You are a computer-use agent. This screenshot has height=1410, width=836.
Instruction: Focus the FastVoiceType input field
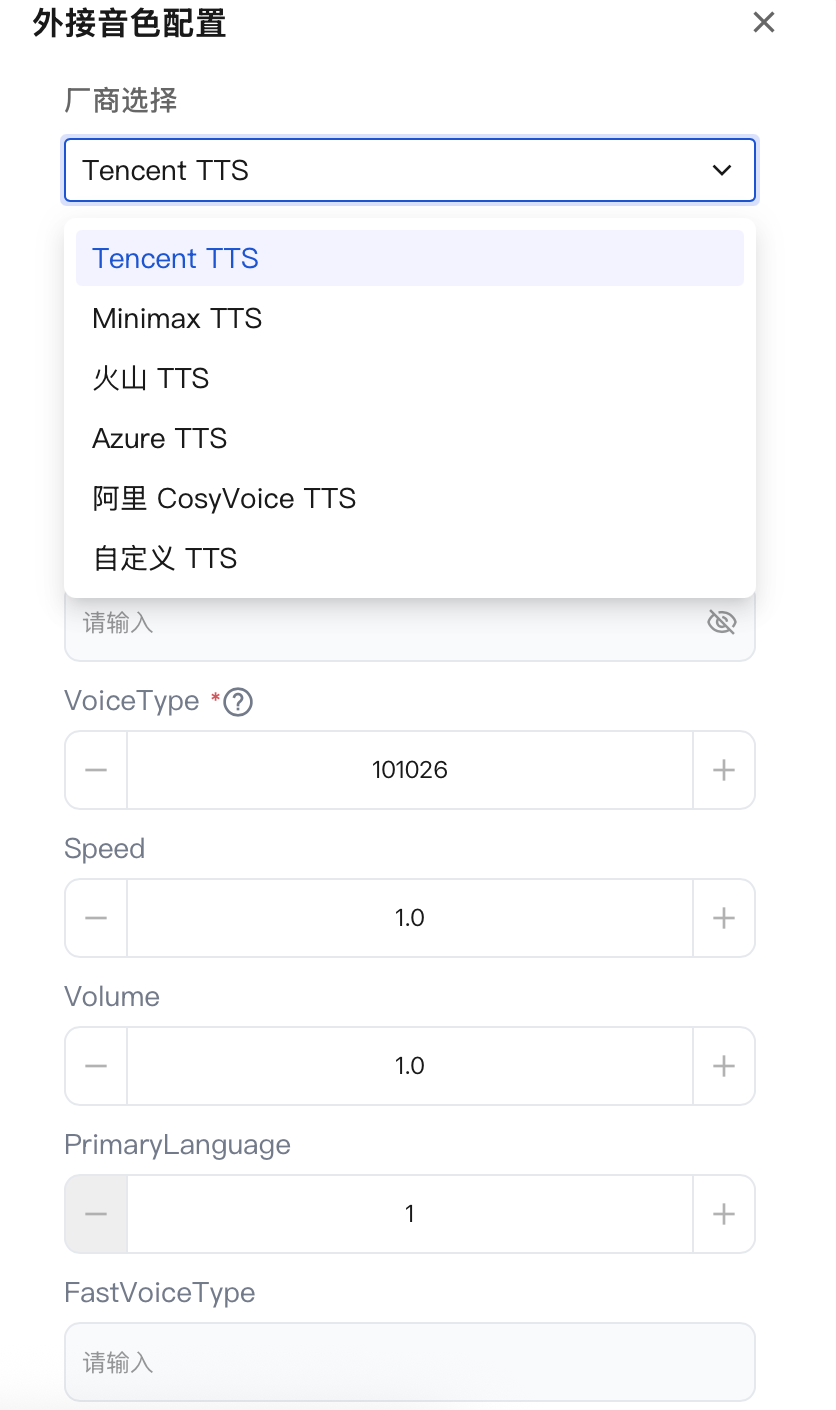pyautogui.click(x=409, y=1362)
